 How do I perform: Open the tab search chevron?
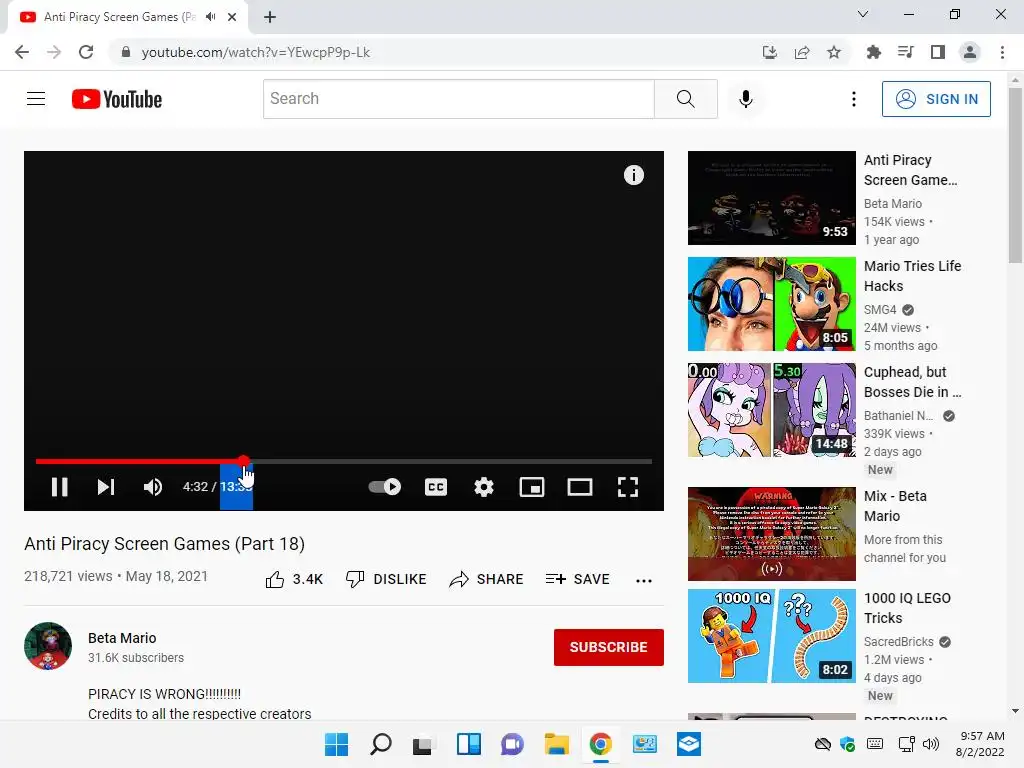pyautogui.click(x=863, y=14)
